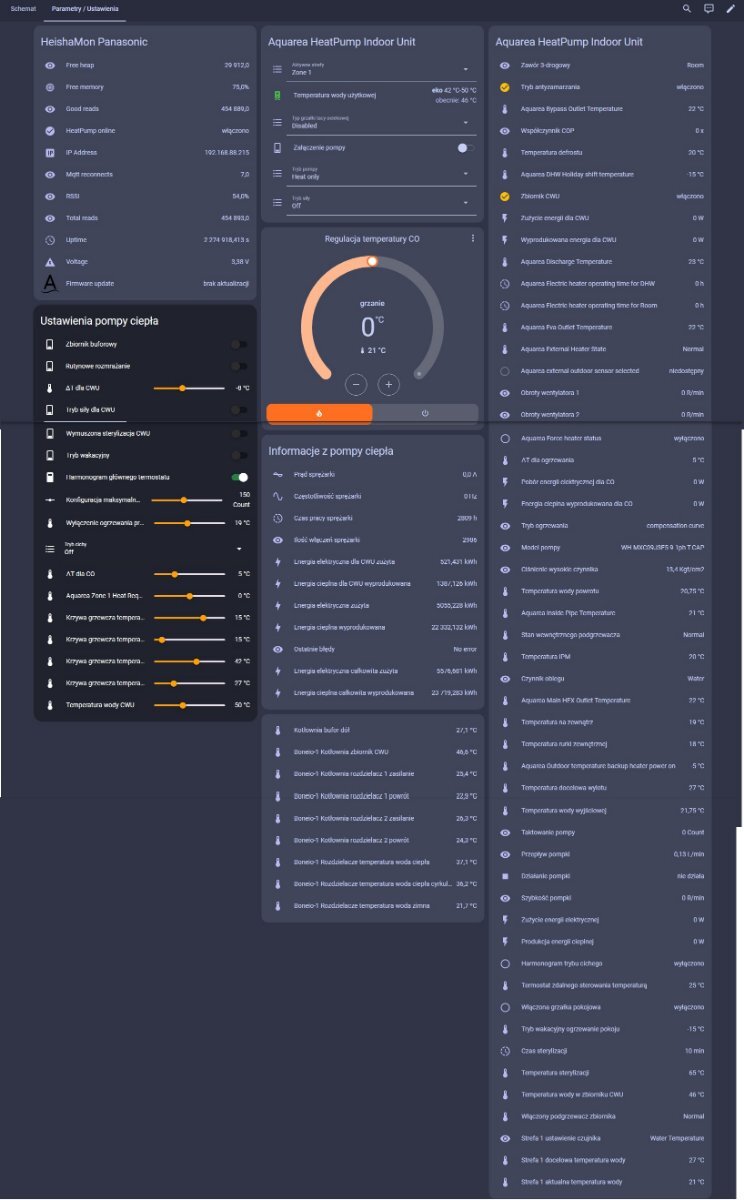The height and width of the screenshot is (1200, 744).
Task: Adjust the ΔT dla CWU slider
Action: tap(188, 388)
